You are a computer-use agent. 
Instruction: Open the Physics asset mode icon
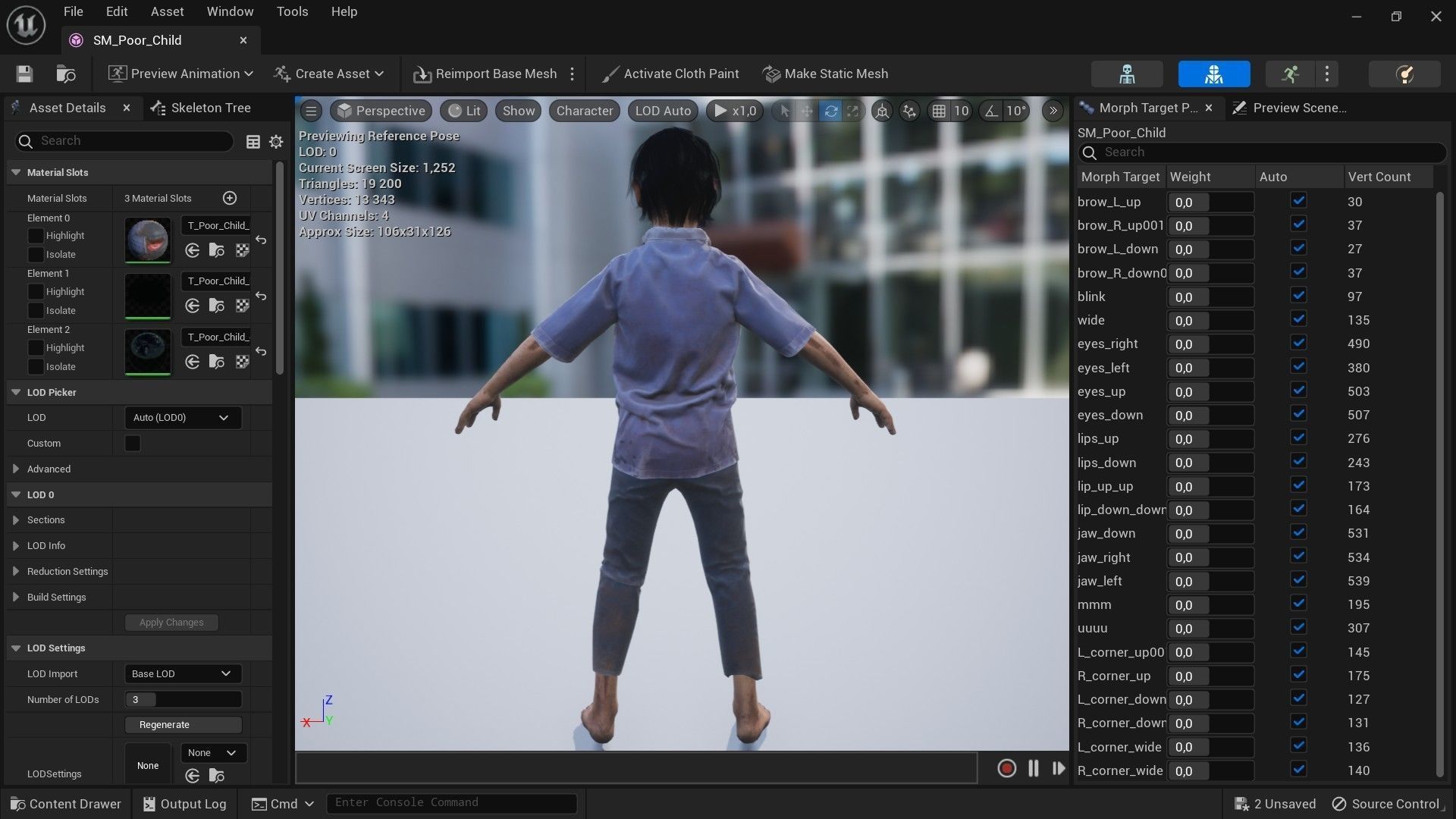(1404, 74)
